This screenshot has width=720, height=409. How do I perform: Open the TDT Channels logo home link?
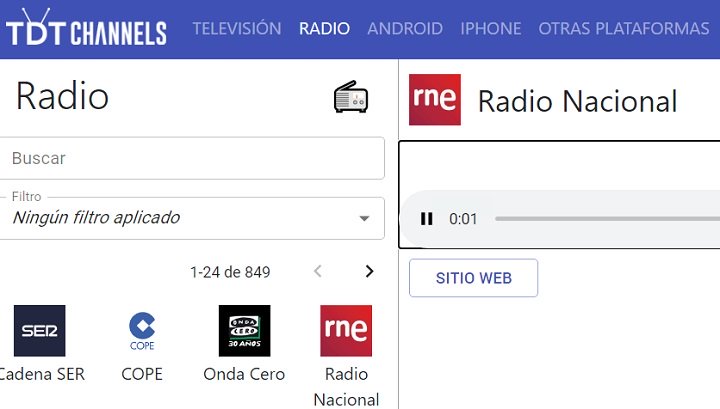[x=86, y=28]
